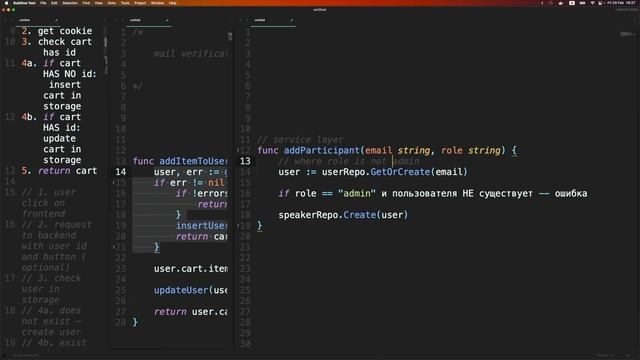Click the '3. check cart' line in left pane
The image size is (640, 360).
(57, 42)
